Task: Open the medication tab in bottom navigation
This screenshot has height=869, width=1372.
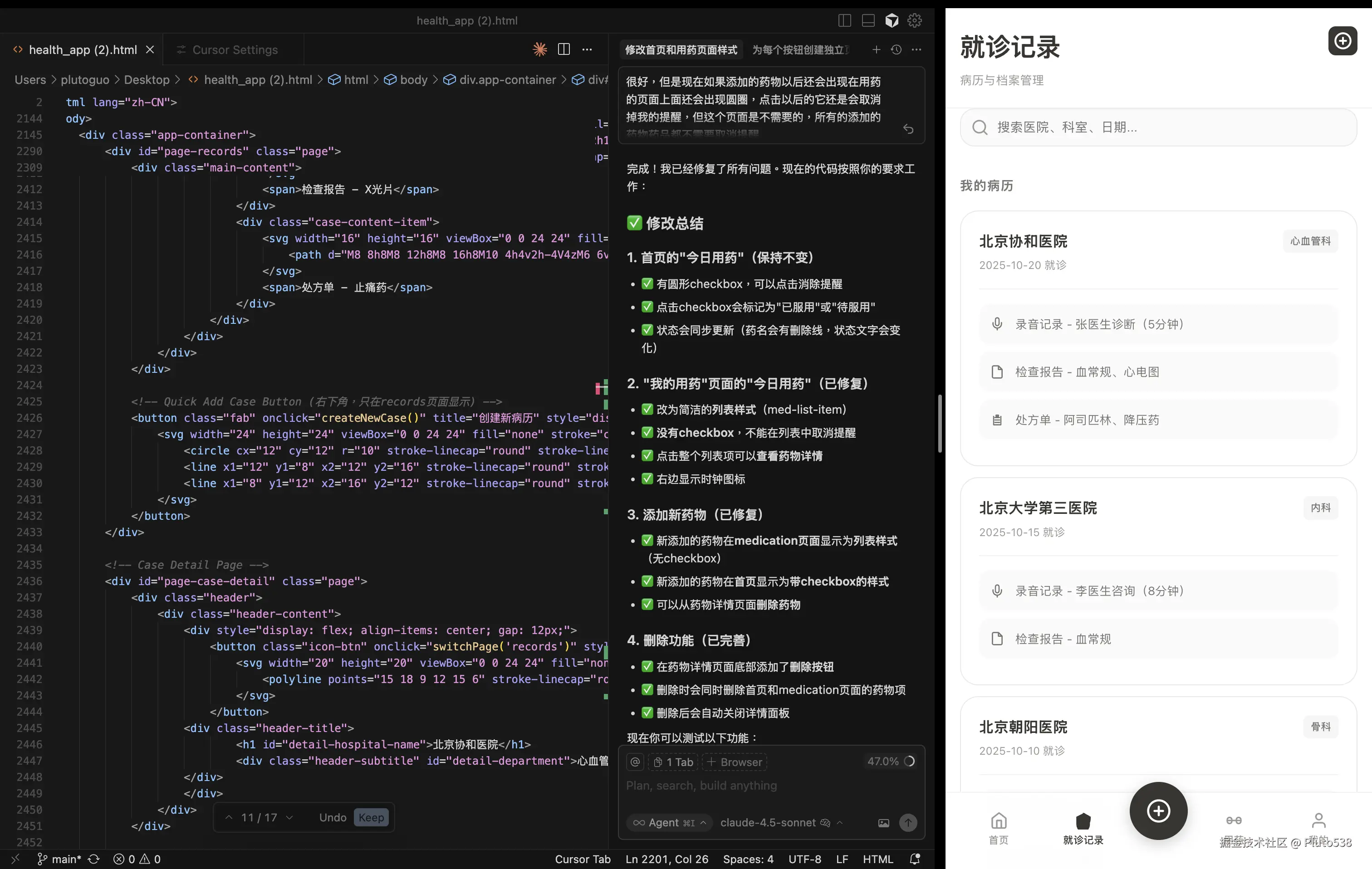Action: click(1234, 828)
